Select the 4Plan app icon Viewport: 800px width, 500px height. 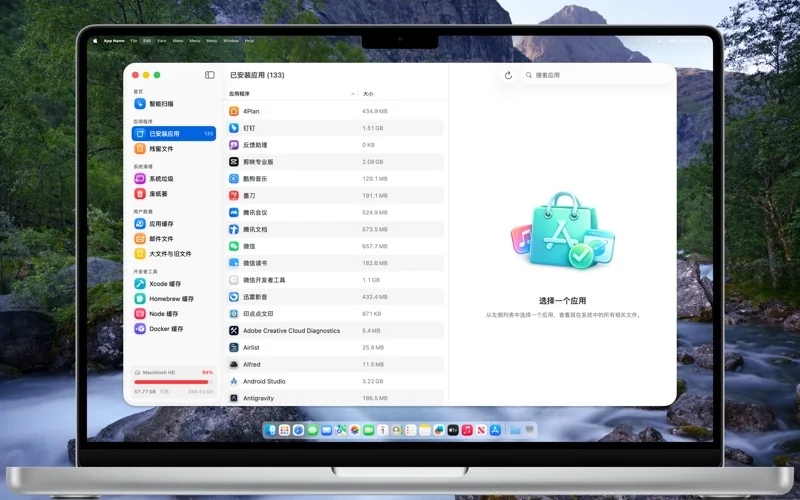pos(234,111)
